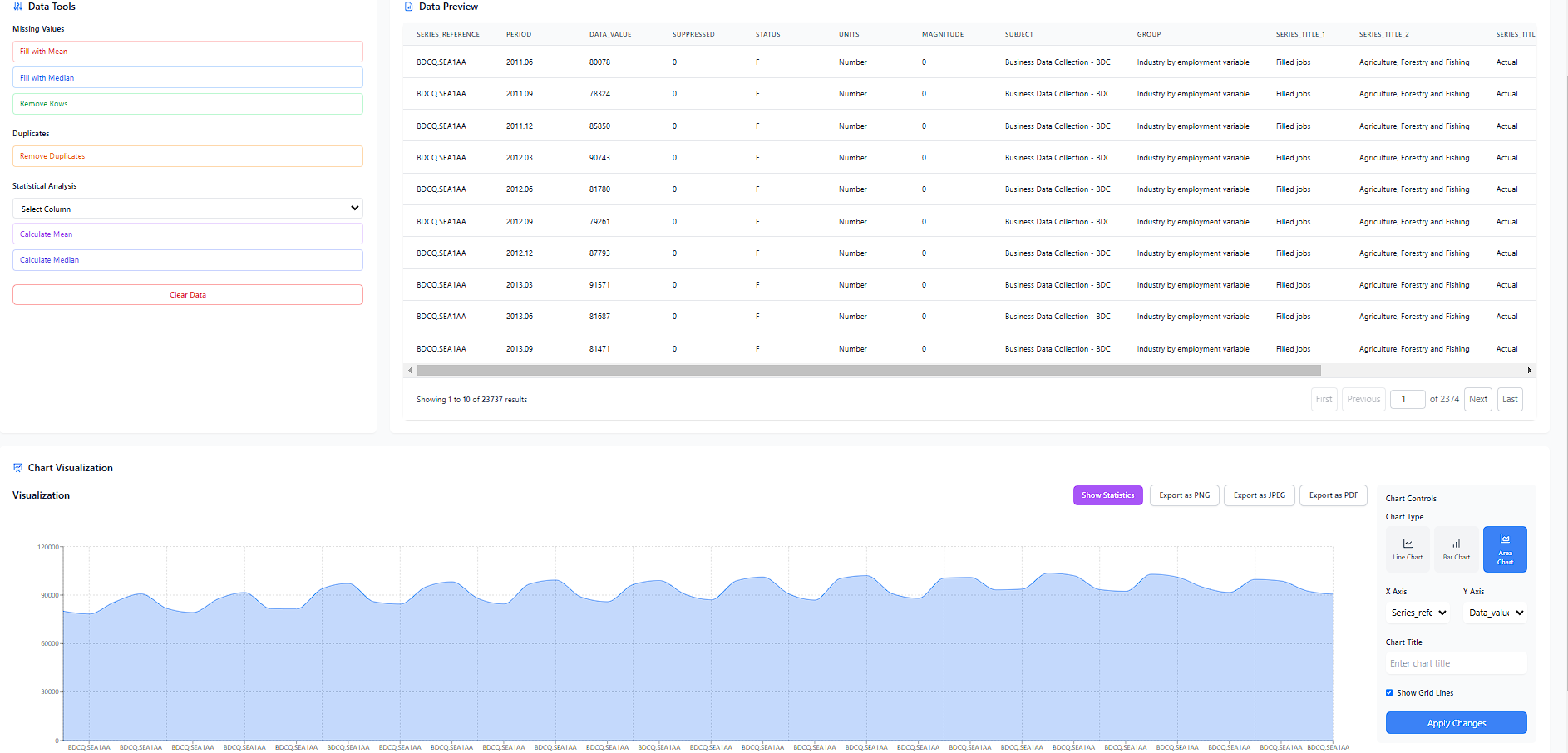Viewport: 1568px width, 753px height.
Task: Click the data value 91571 cell
Action: 599,285
